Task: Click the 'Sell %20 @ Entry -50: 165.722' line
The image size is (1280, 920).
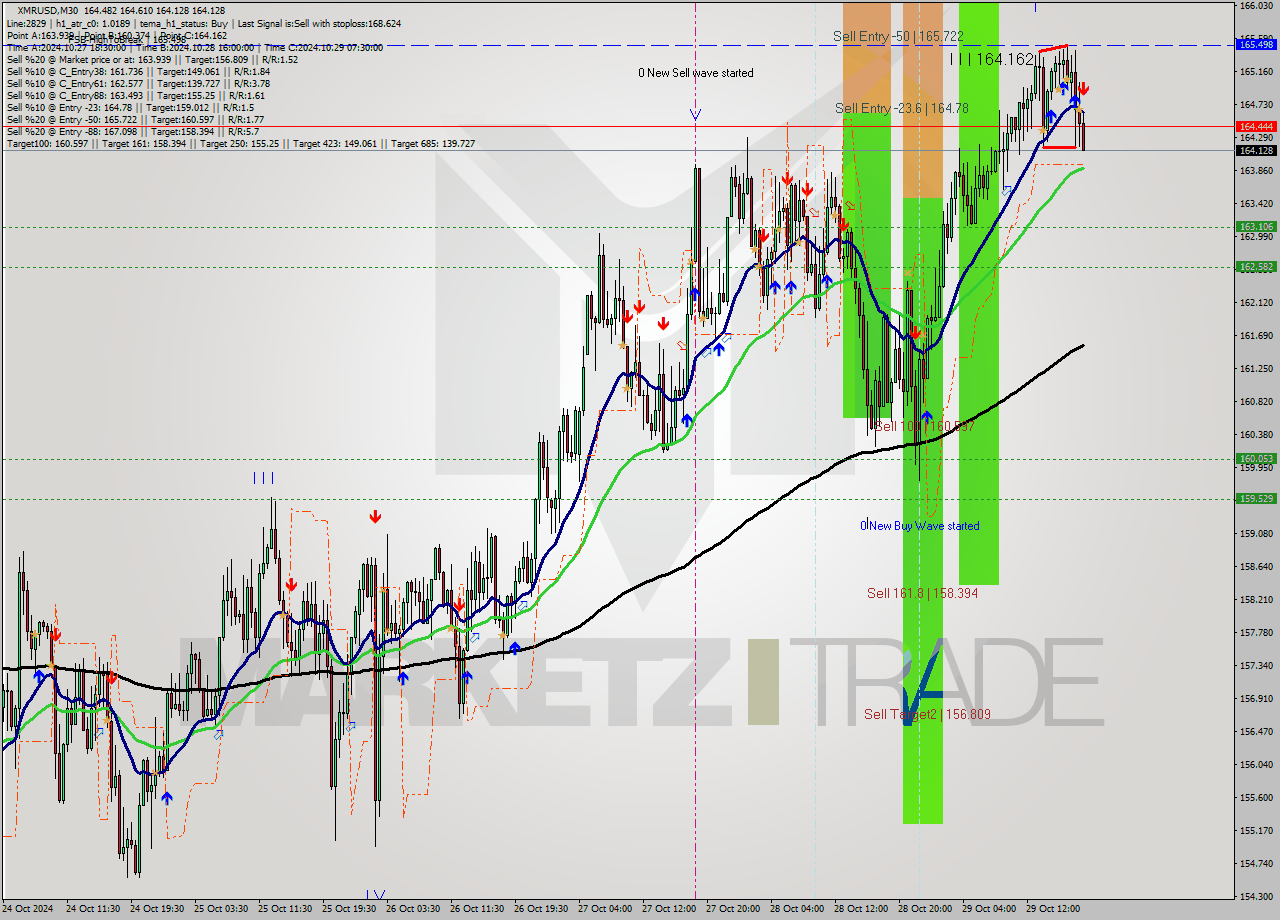Action: pos(135,120)
